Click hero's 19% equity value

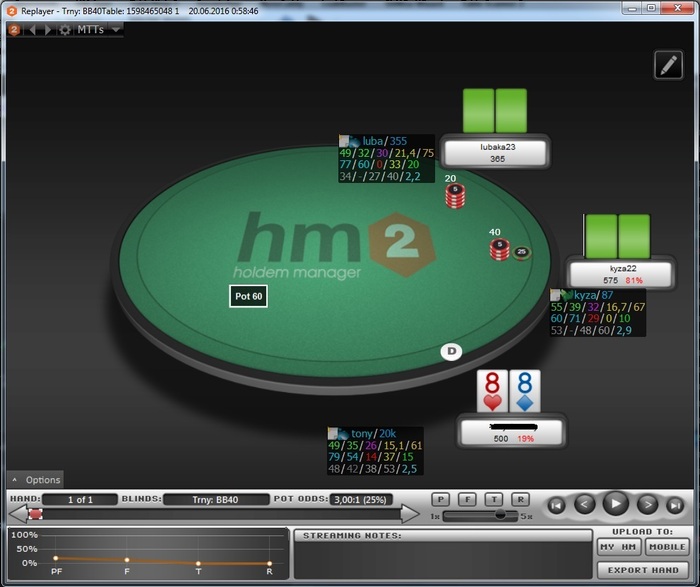[525, 438]
